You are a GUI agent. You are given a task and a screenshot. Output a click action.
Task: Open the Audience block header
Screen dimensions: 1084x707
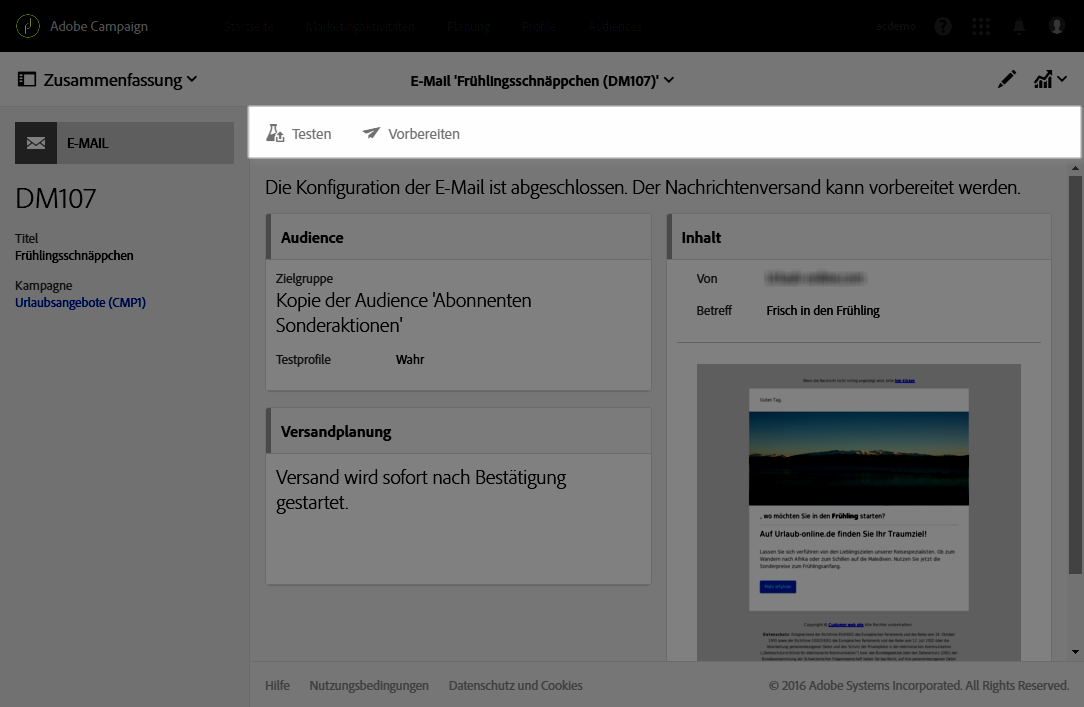pyautogui.click(x=458, y=237)
